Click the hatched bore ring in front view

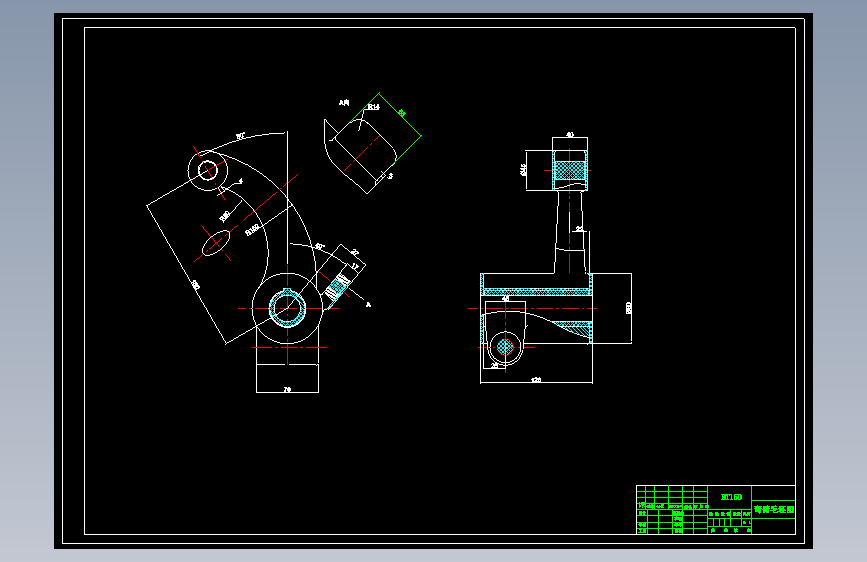(287, 309)
